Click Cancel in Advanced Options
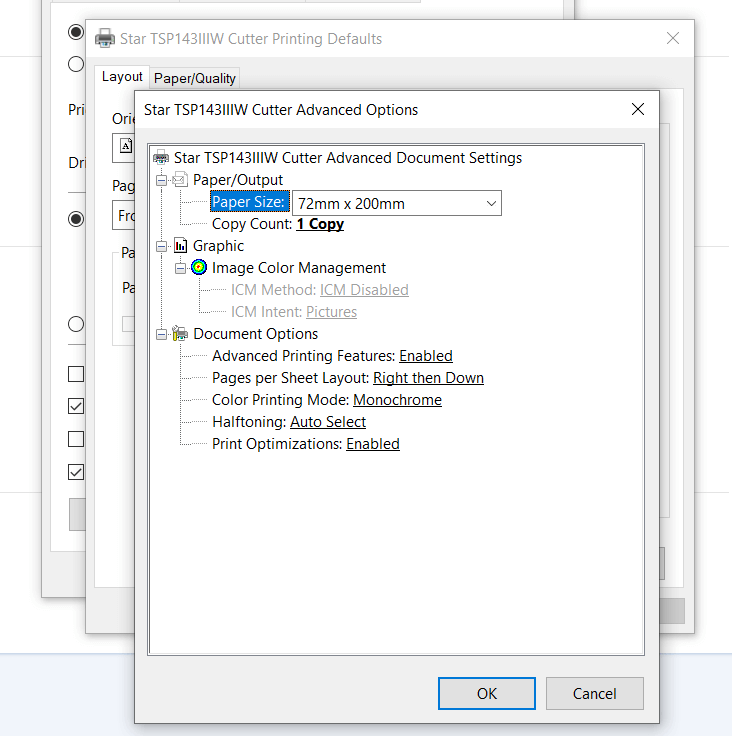The image size is (732, 736). click(594, 693)
